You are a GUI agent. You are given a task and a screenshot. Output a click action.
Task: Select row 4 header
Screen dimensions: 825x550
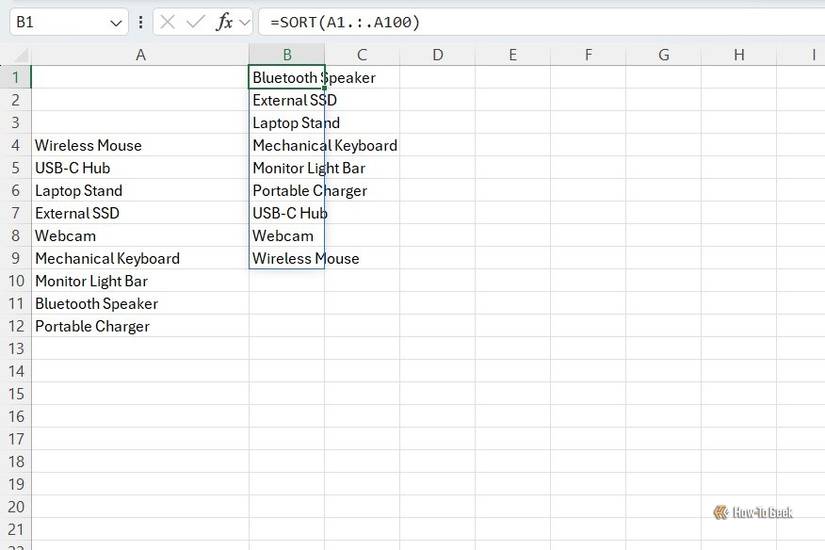click(x=15, y=145)
